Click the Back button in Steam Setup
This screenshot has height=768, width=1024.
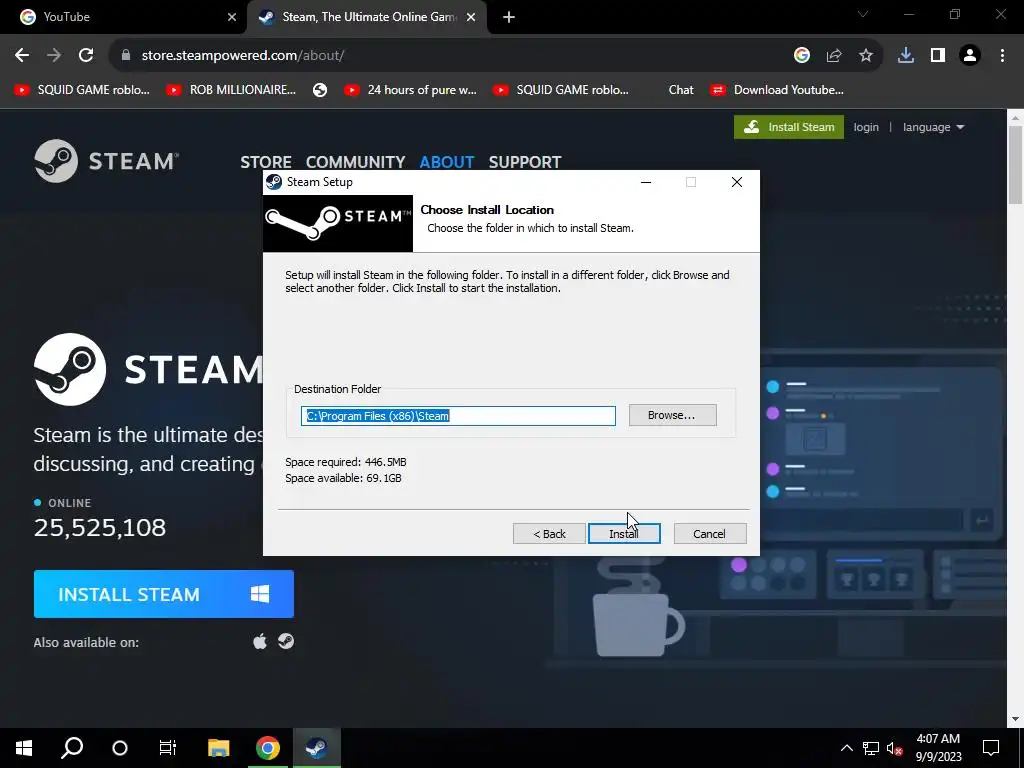[549, 534]
